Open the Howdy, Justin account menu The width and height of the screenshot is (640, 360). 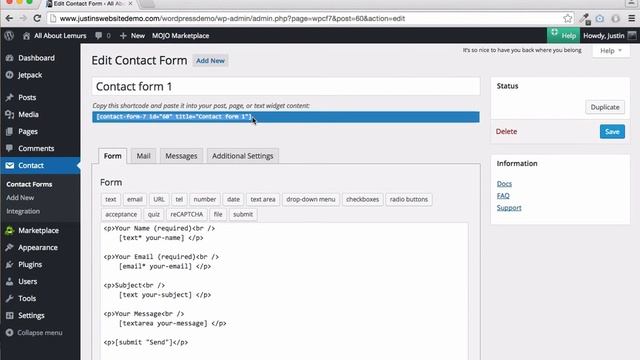pos(609,36)
